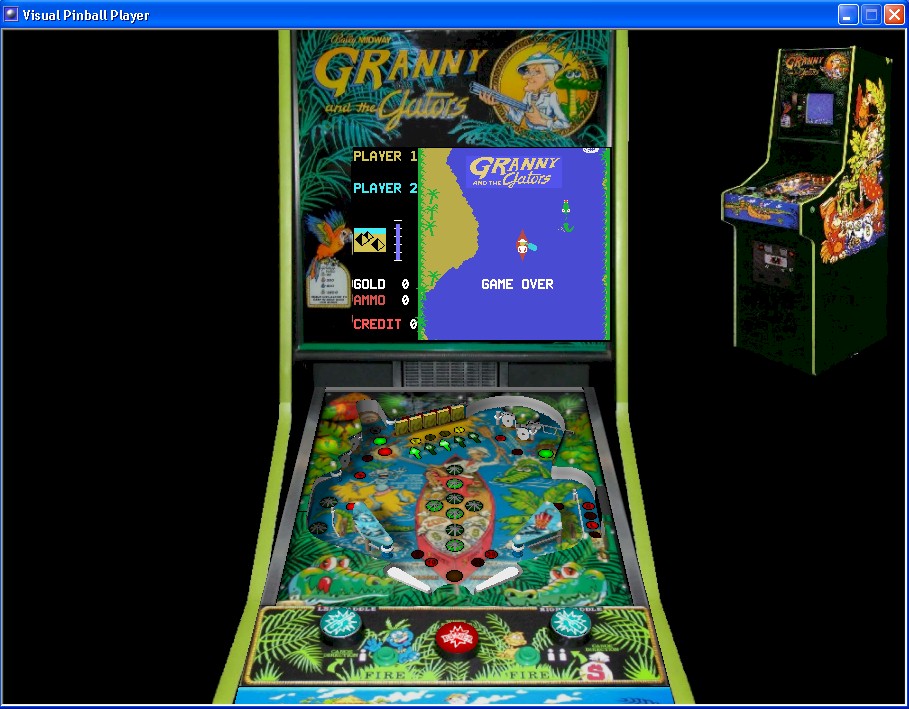Click the score card under the parrot
The height and width of the screenshot is (709, 909).
pos(328,284)
